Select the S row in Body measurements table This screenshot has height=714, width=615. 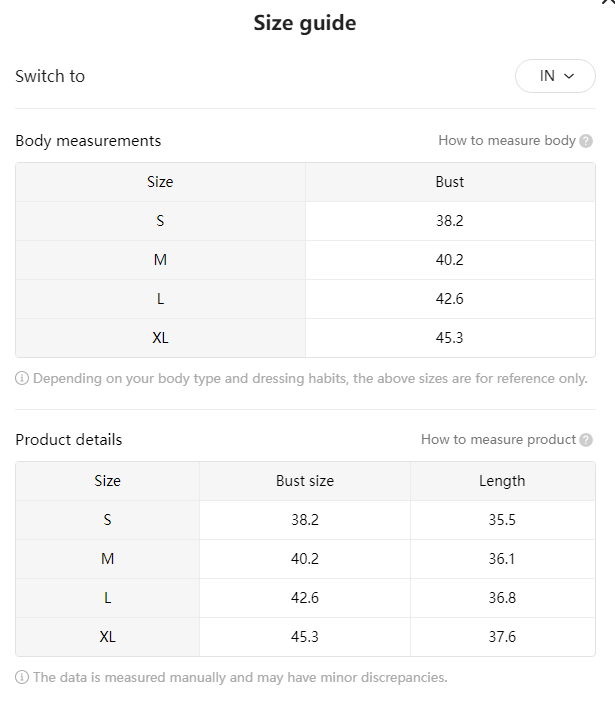click(305, 221)
